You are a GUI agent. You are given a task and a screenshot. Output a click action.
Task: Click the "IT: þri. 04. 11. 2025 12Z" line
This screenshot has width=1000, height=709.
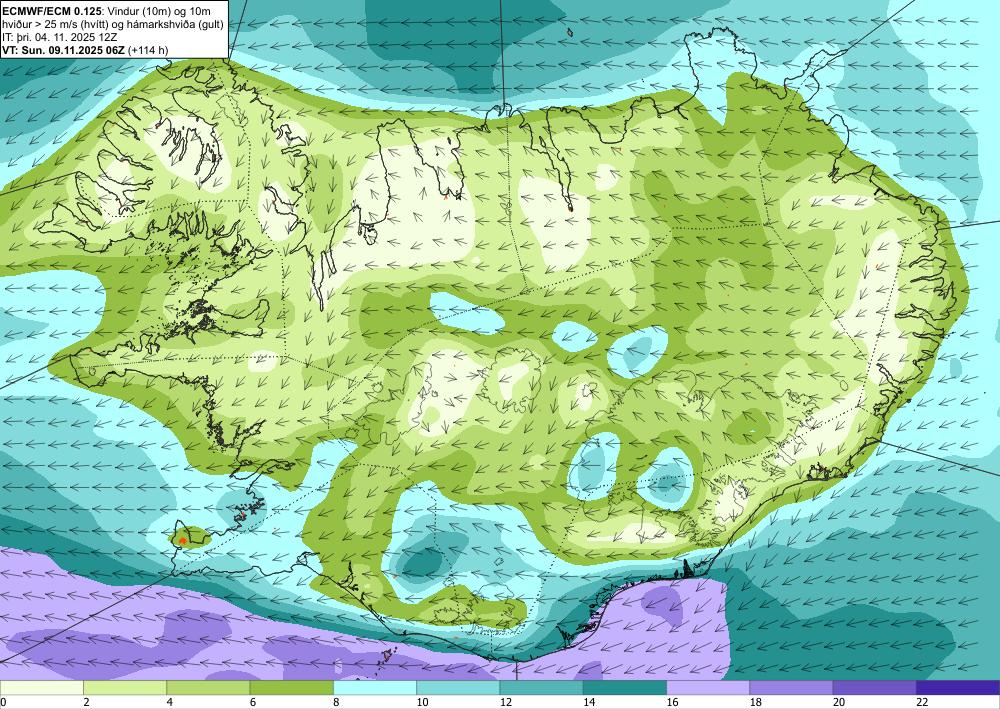(x=60, y=38)
